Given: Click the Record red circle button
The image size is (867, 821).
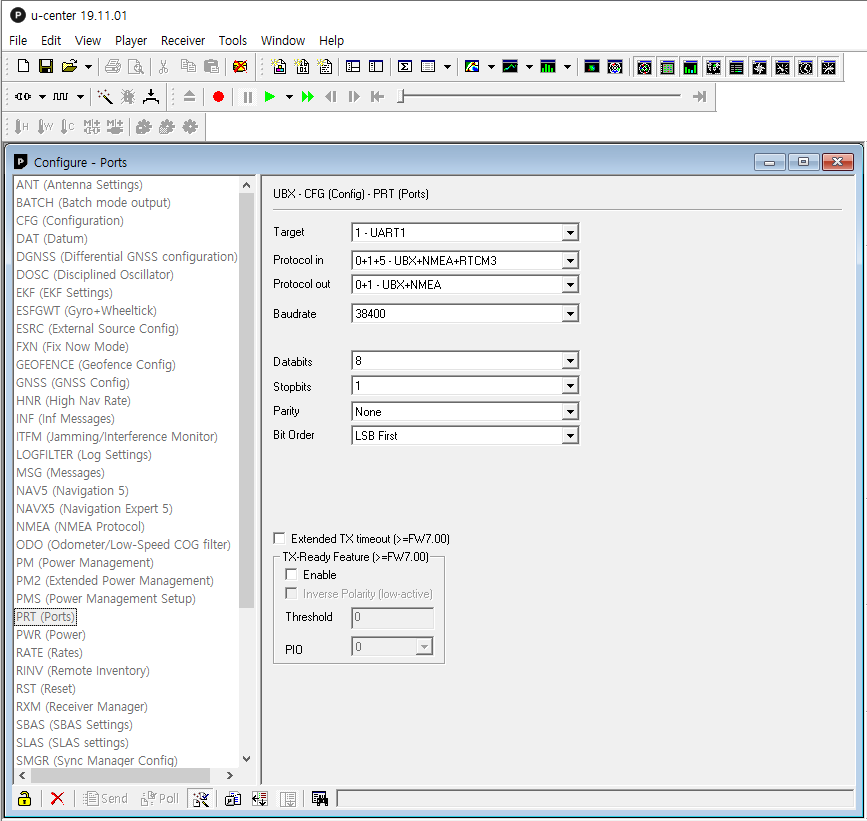Looking at the screenshot, I should [x=218, y=97].
